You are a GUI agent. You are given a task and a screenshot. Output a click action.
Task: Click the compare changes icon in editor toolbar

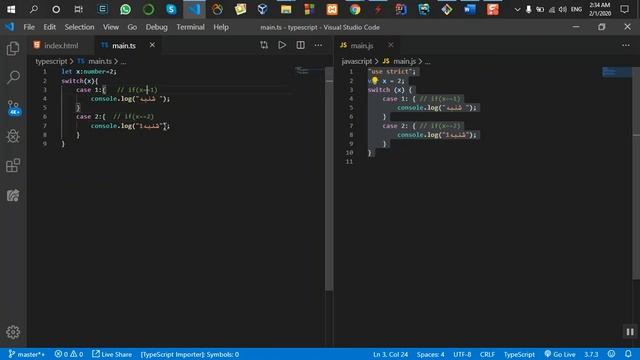tap(264, 45)
